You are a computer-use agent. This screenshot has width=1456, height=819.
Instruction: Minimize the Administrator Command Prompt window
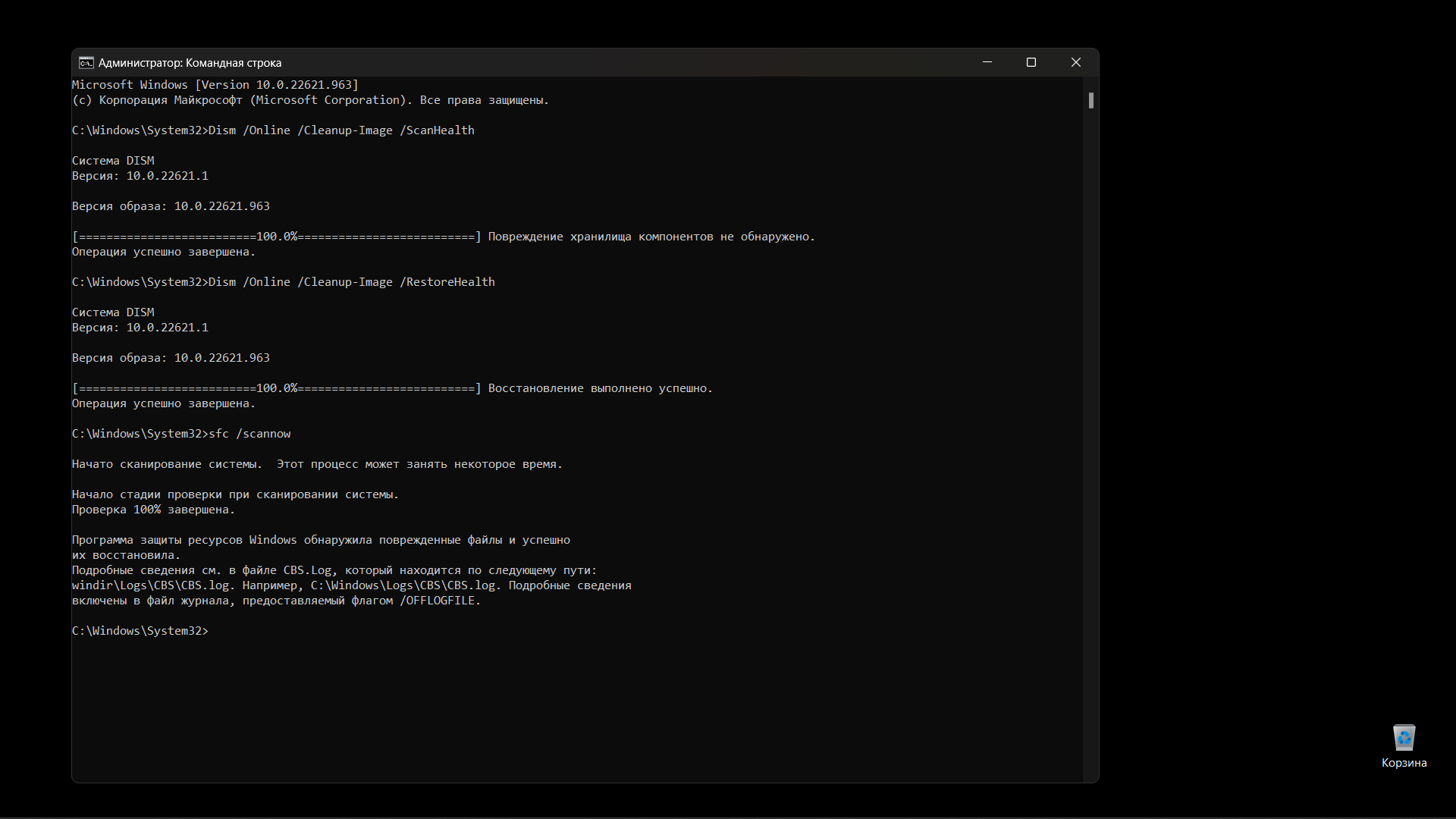[x=987, y=62]
